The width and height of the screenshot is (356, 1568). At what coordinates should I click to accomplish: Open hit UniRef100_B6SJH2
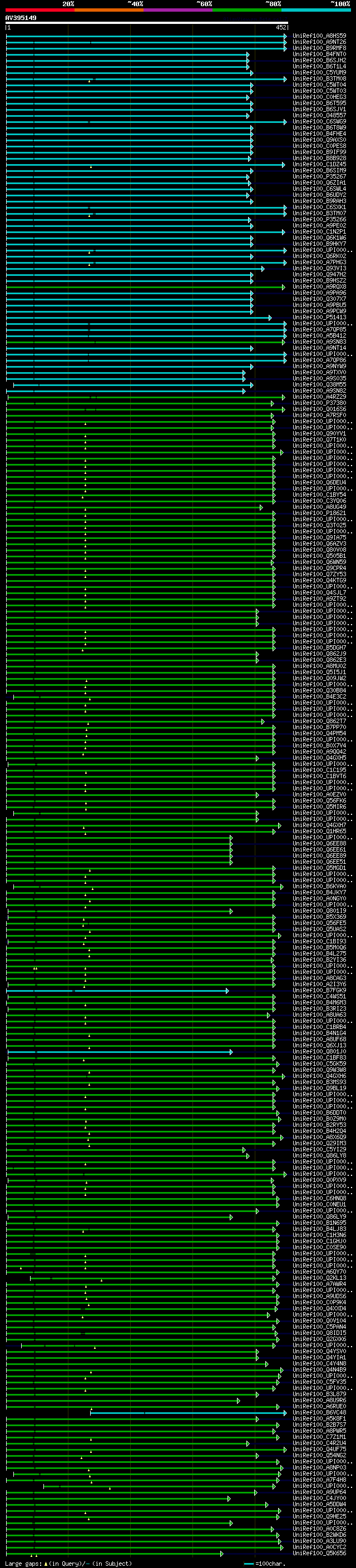coord(319,60)
